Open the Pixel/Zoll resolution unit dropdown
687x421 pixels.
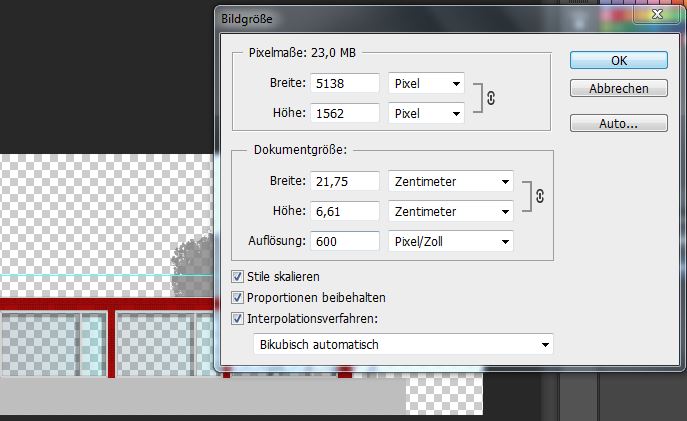pos(451,241)
